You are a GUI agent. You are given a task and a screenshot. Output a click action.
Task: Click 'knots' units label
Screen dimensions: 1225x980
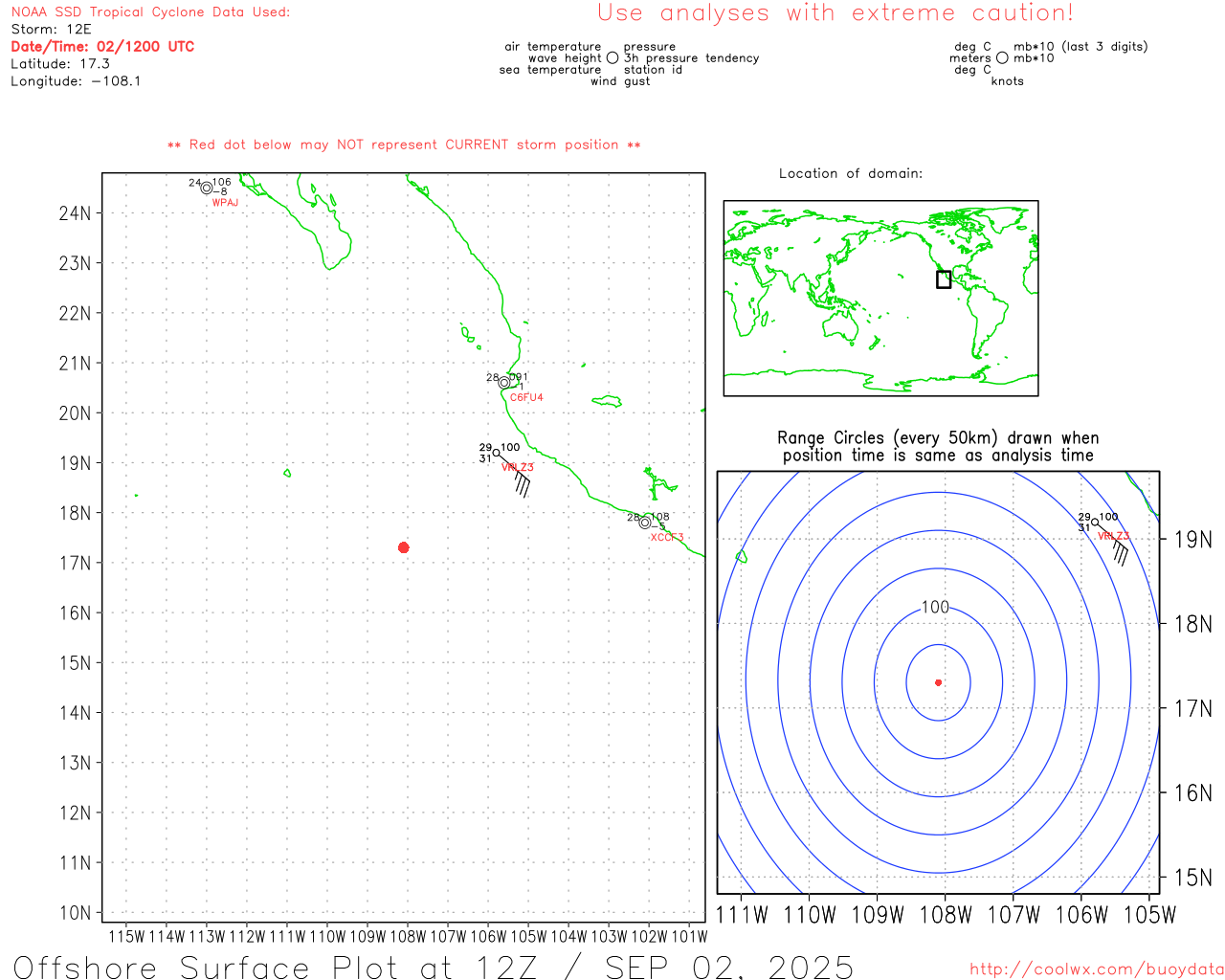1008,81
